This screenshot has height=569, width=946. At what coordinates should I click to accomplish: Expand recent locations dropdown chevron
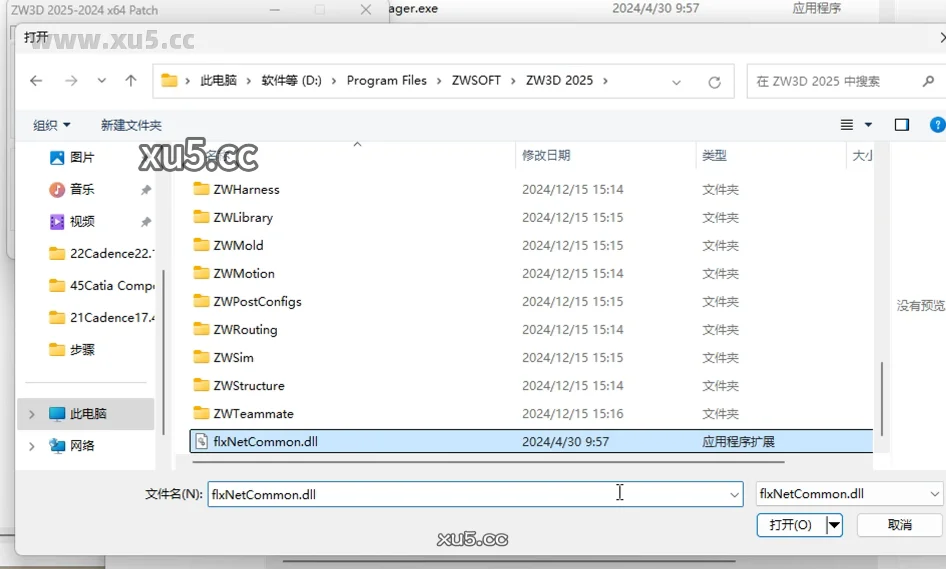tap(101, 81)
